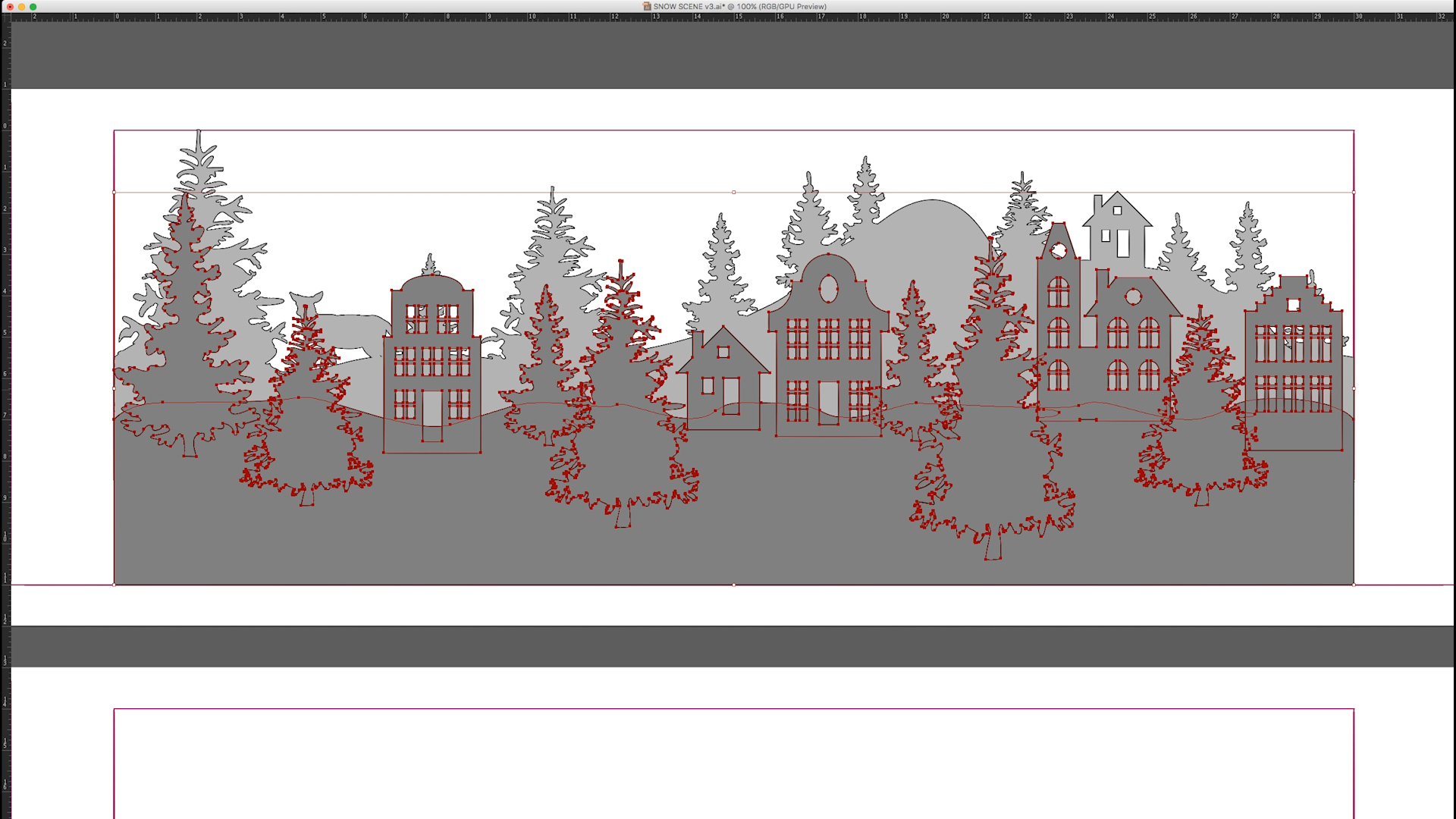This screenshot has width=1456, height=819.
Task: Click the green full-screen window button
Action: [33, 6]
